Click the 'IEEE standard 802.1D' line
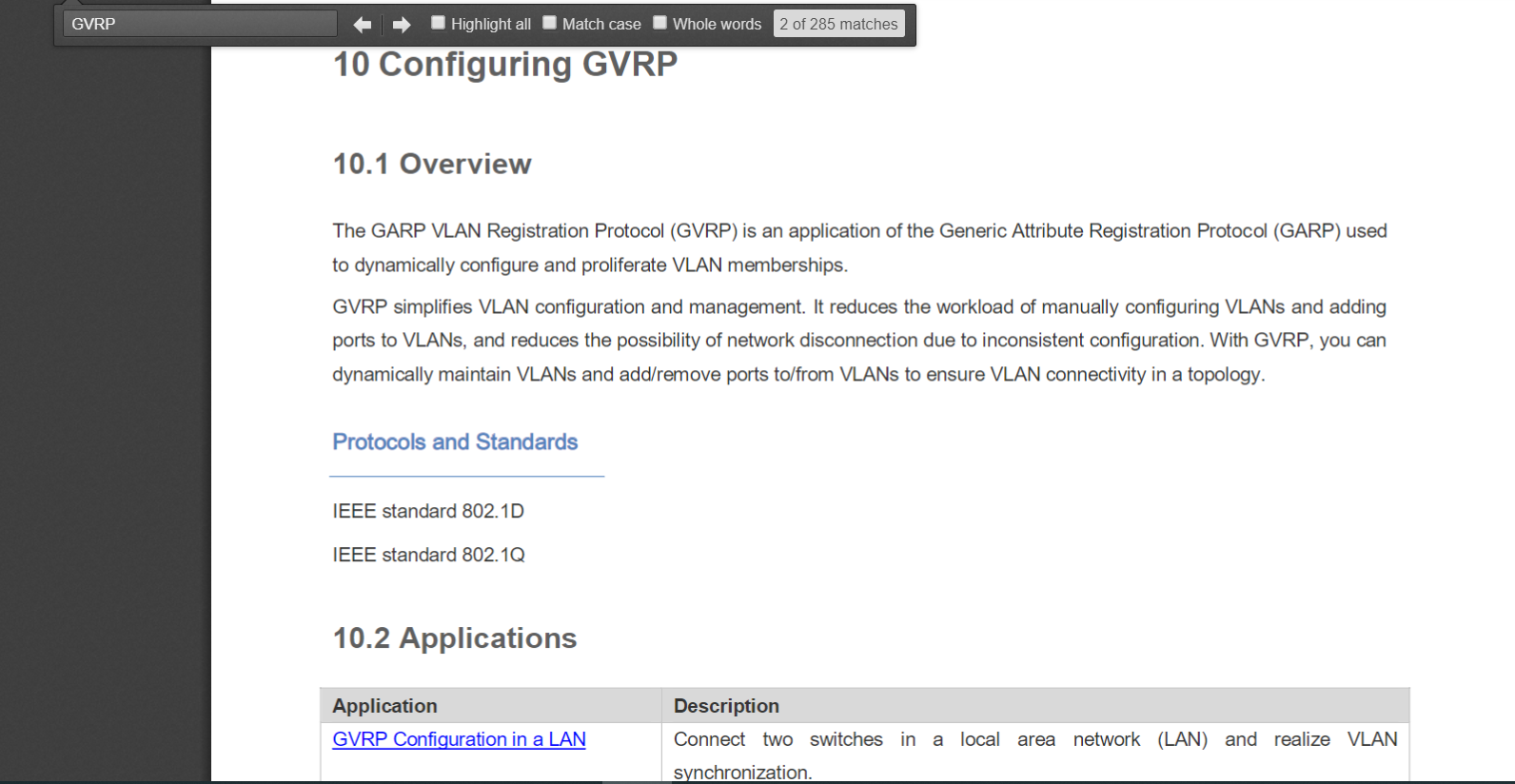Viewport: 1515px width, 784px height. point(428,511)
